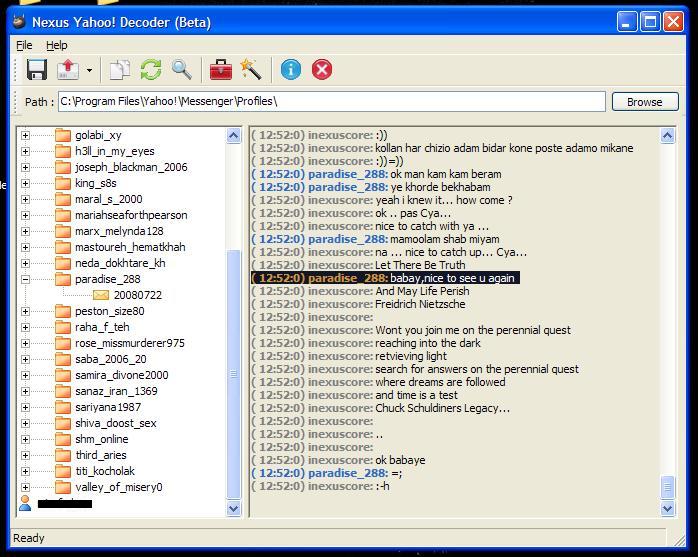Screen dimensions: 698x557
Task: Select the shm_online folder in the tree
Action: point(101,439)
